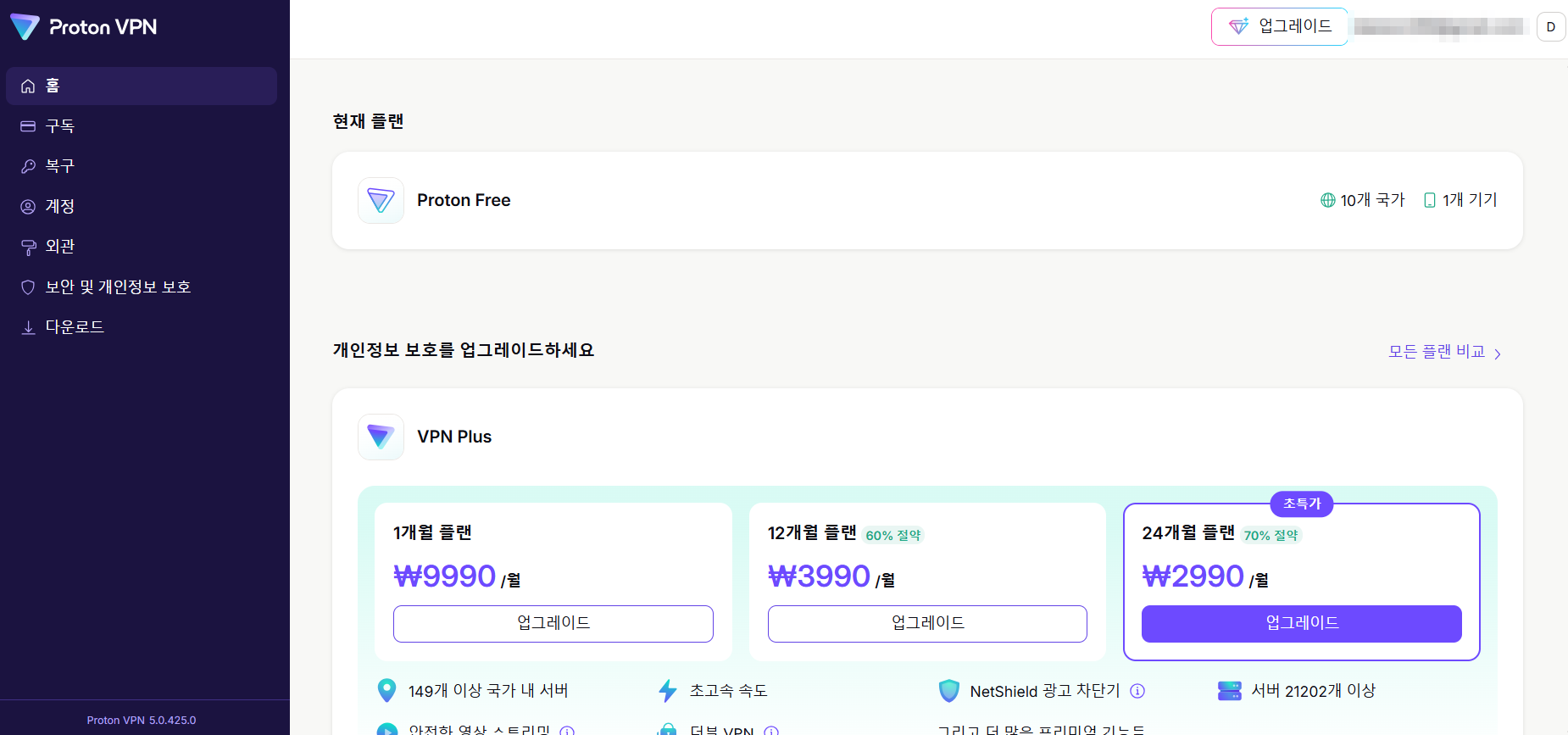
Task: Click the 149개 이상 국가 내 서버 text
Action: click(x=488, y=691)
